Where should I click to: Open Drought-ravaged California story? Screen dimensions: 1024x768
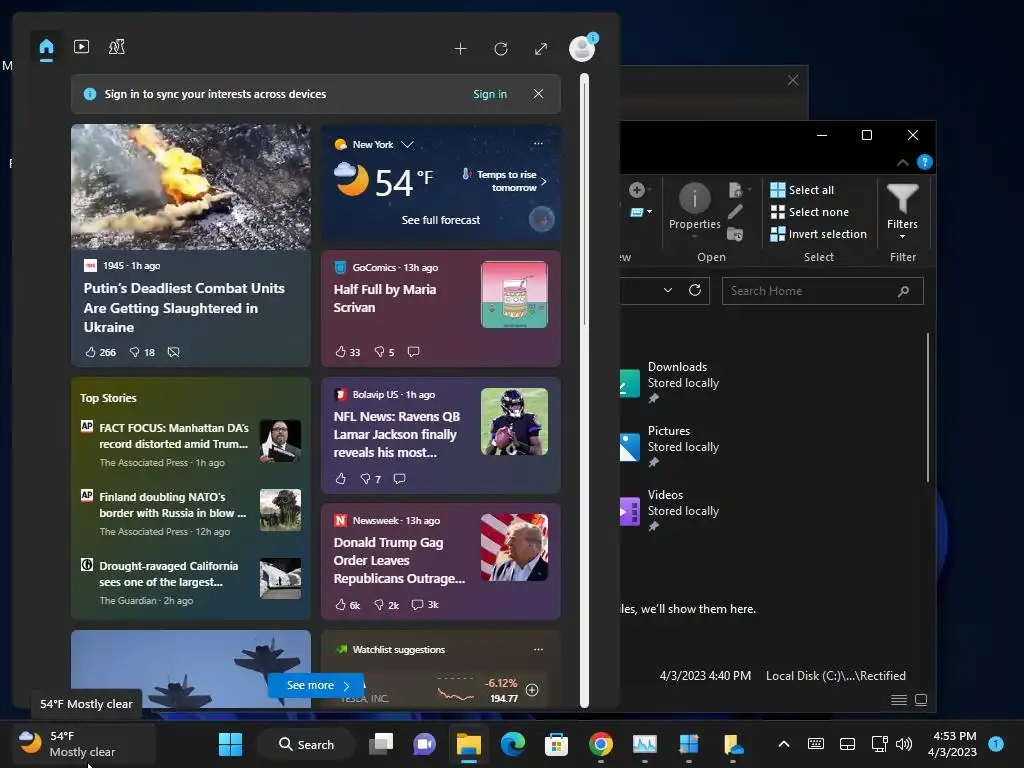[x=168, y=574]
